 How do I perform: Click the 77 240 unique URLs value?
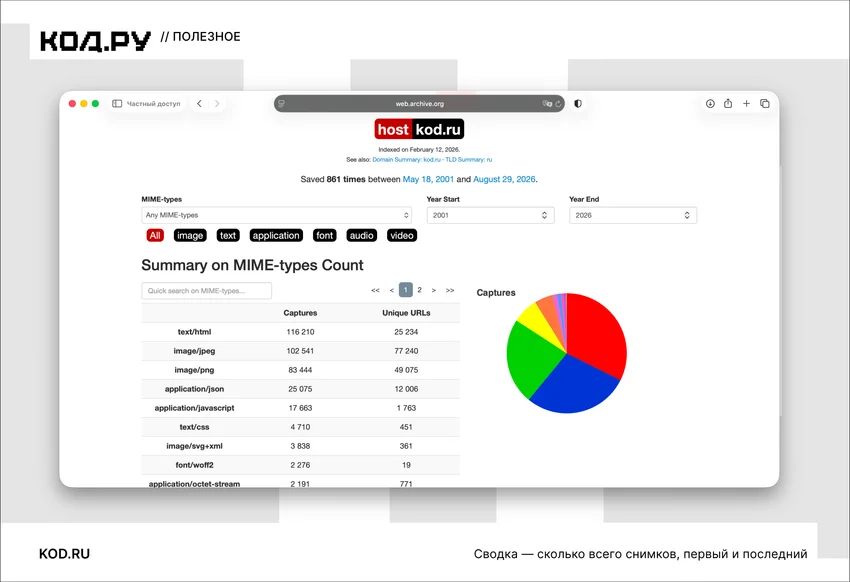[x=406, y=351]
